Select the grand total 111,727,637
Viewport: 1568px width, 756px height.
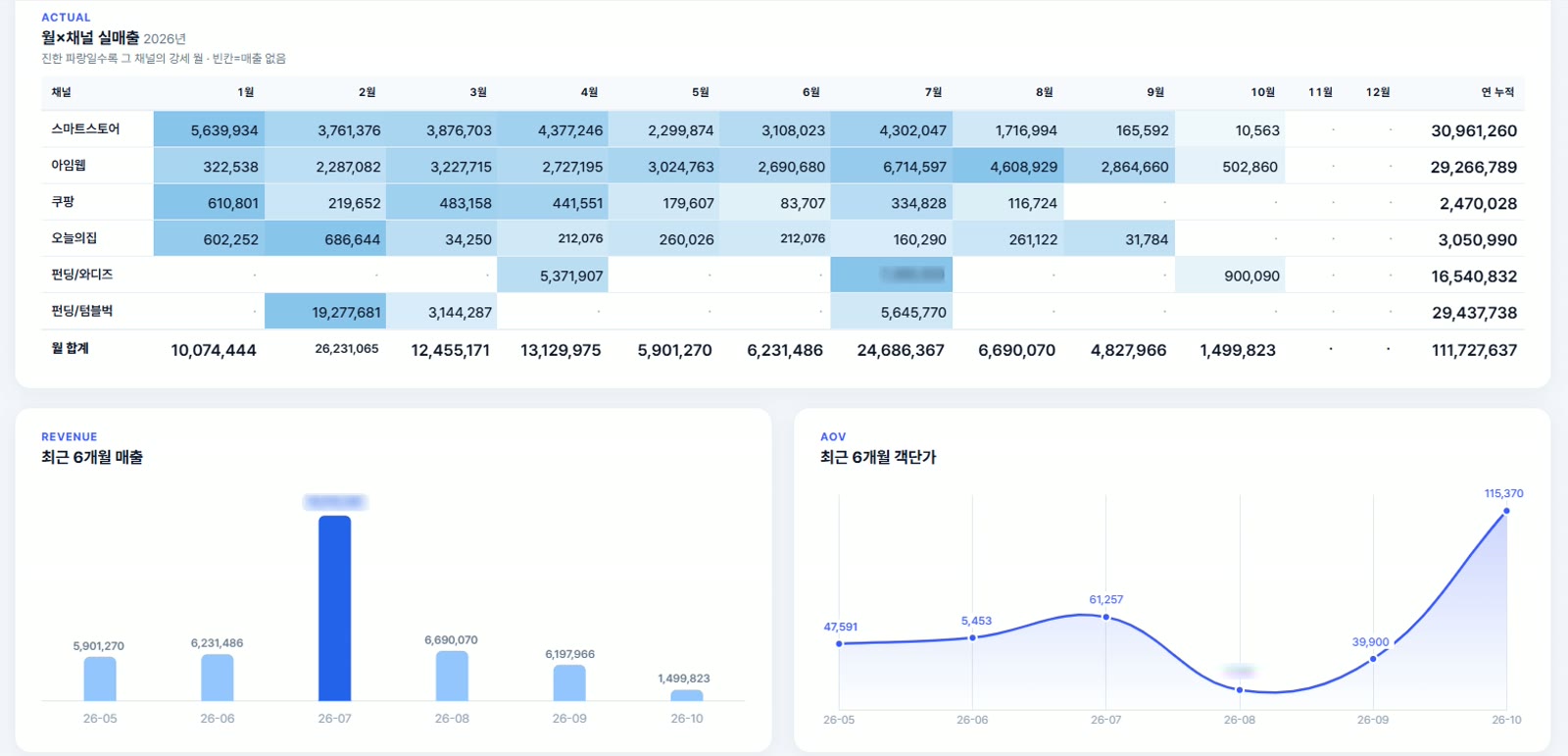[x=1474, y=350]
